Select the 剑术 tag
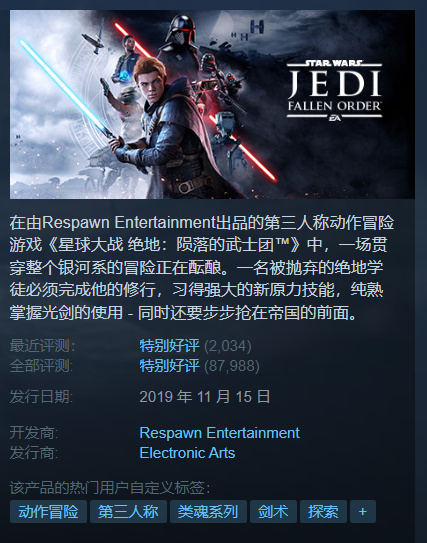Viewport: 427px width, 543px height. tap(273, 511)
